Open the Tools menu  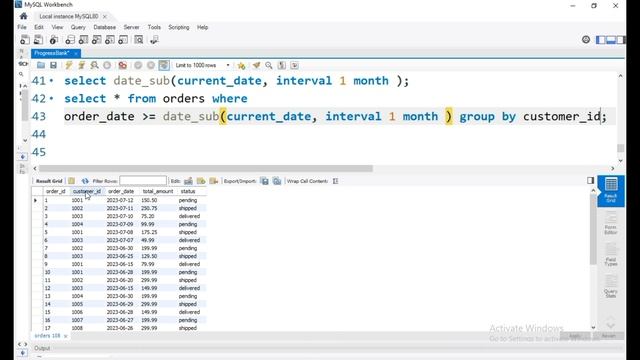(x=154, y=27)
